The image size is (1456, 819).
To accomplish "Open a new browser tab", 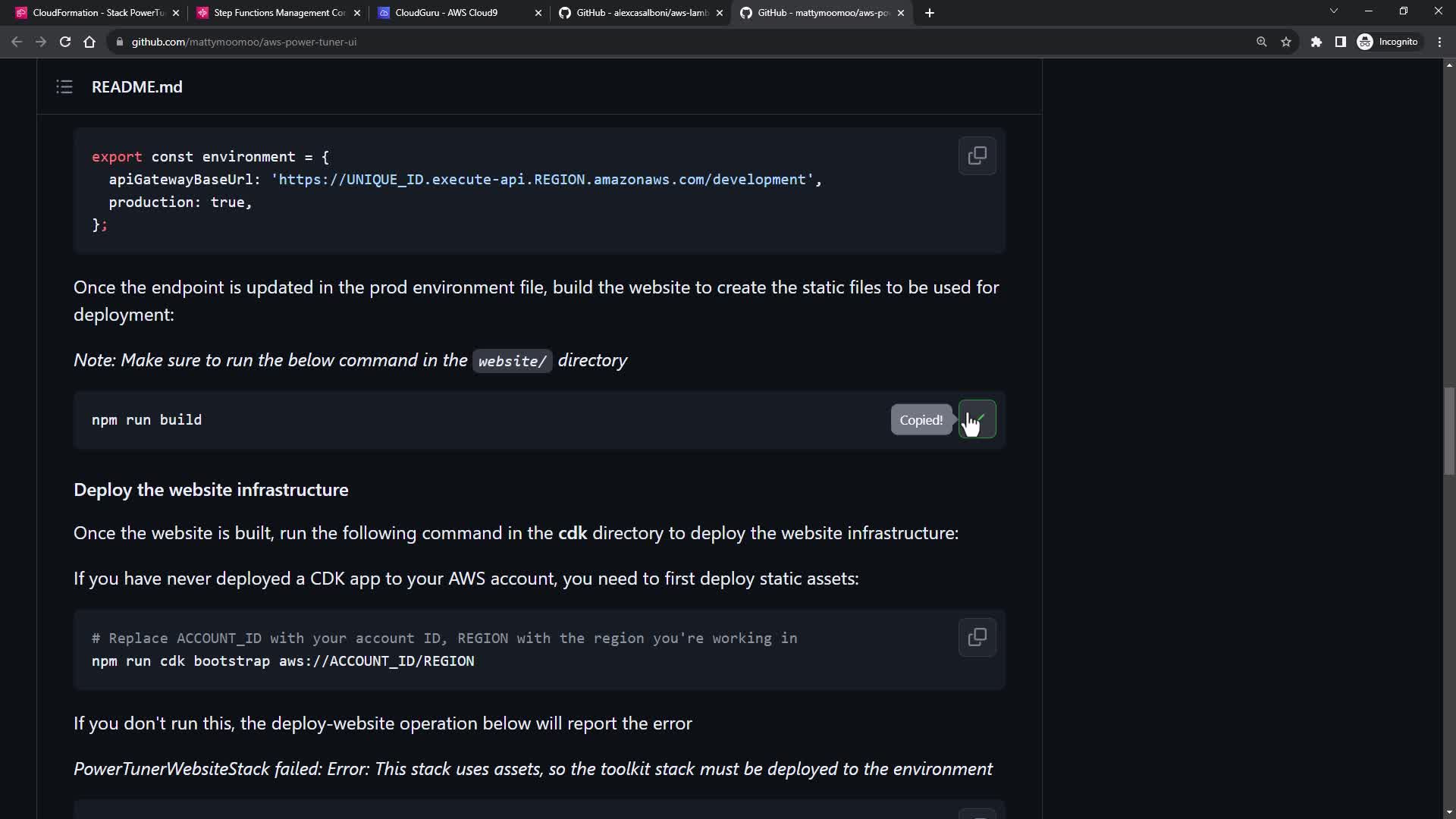I will click(930, 13).
